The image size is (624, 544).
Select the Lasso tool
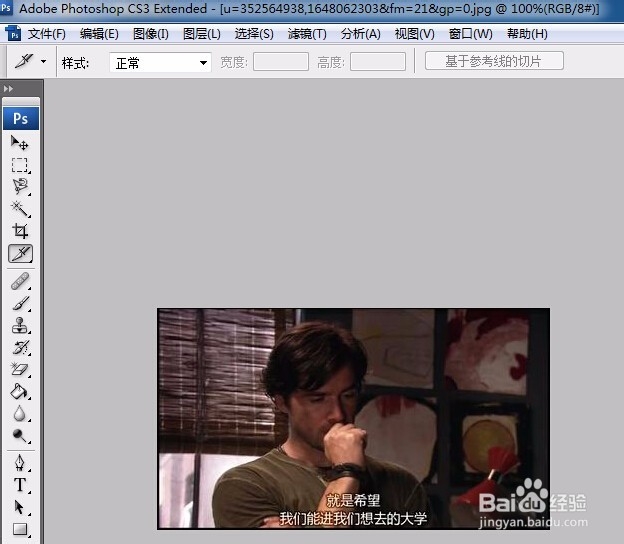tap(20, 186)
